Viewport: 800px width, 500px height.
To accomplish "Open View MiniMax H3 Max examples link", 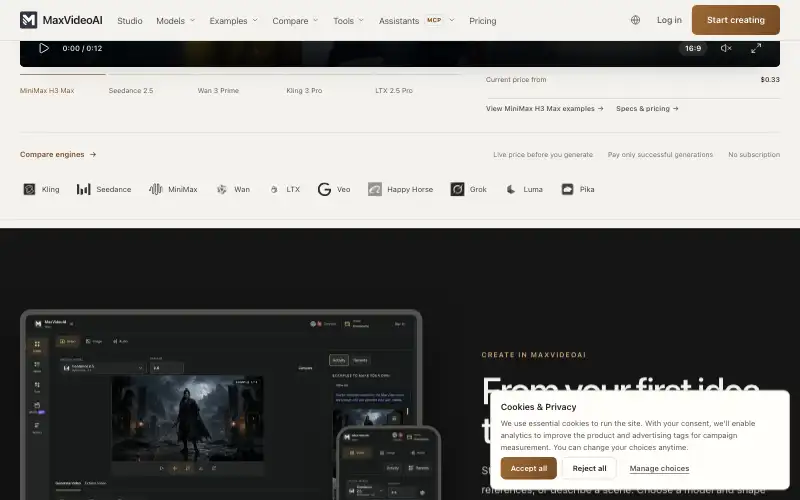I will (544, 108).
